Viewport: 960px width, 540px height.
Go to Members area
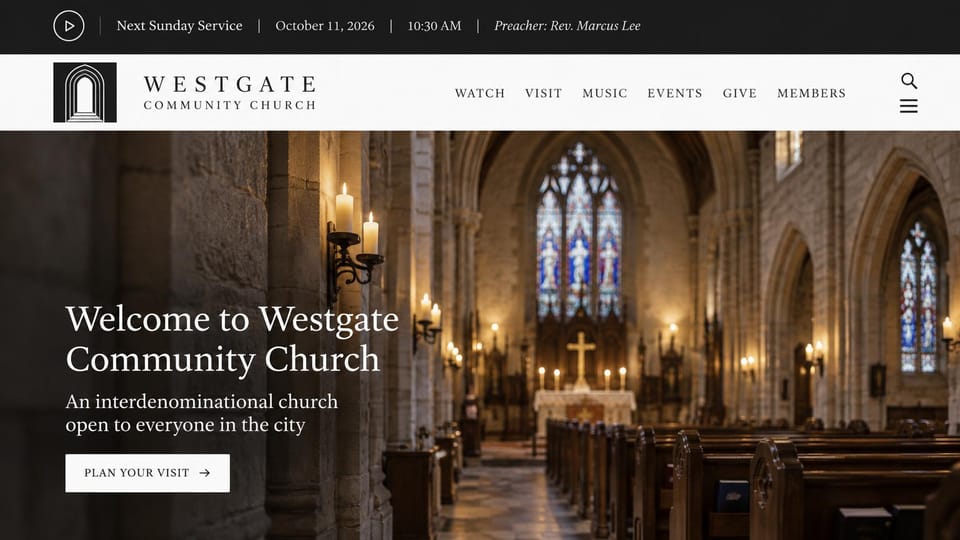(811, 93)
